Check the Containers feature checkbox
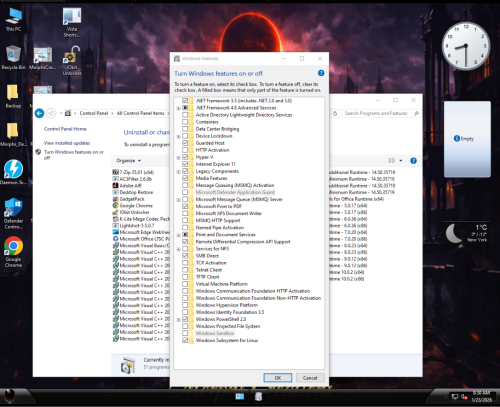The height and width of the screenshot is (407, 500). pyautogui.click(x=185, y=122)
